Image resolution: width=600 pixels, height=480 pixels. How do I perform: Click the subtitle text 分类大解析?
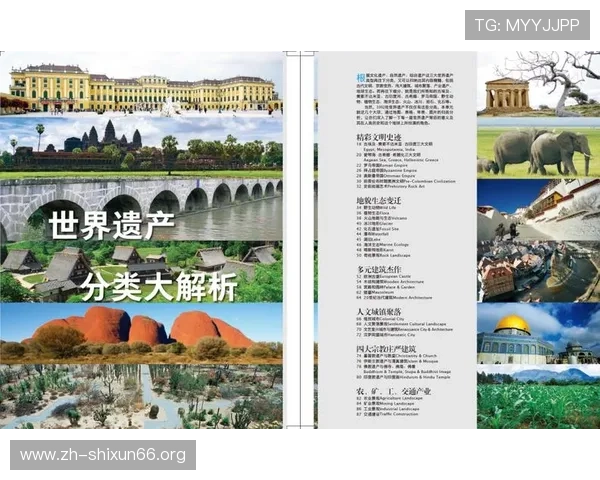coord(159,287)
